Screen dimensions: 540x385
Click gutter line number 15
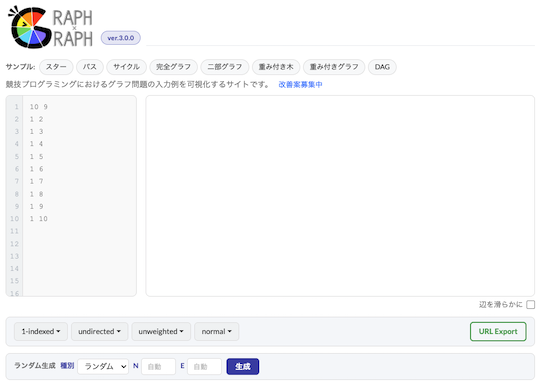coord(14,281)
